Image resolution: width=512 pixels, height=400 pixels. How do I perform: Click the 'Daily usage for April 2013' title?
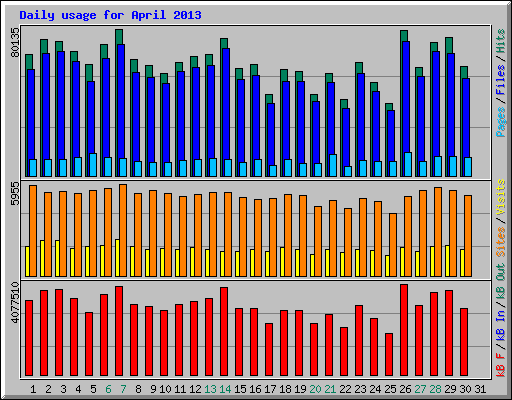[x=110, y=15]
